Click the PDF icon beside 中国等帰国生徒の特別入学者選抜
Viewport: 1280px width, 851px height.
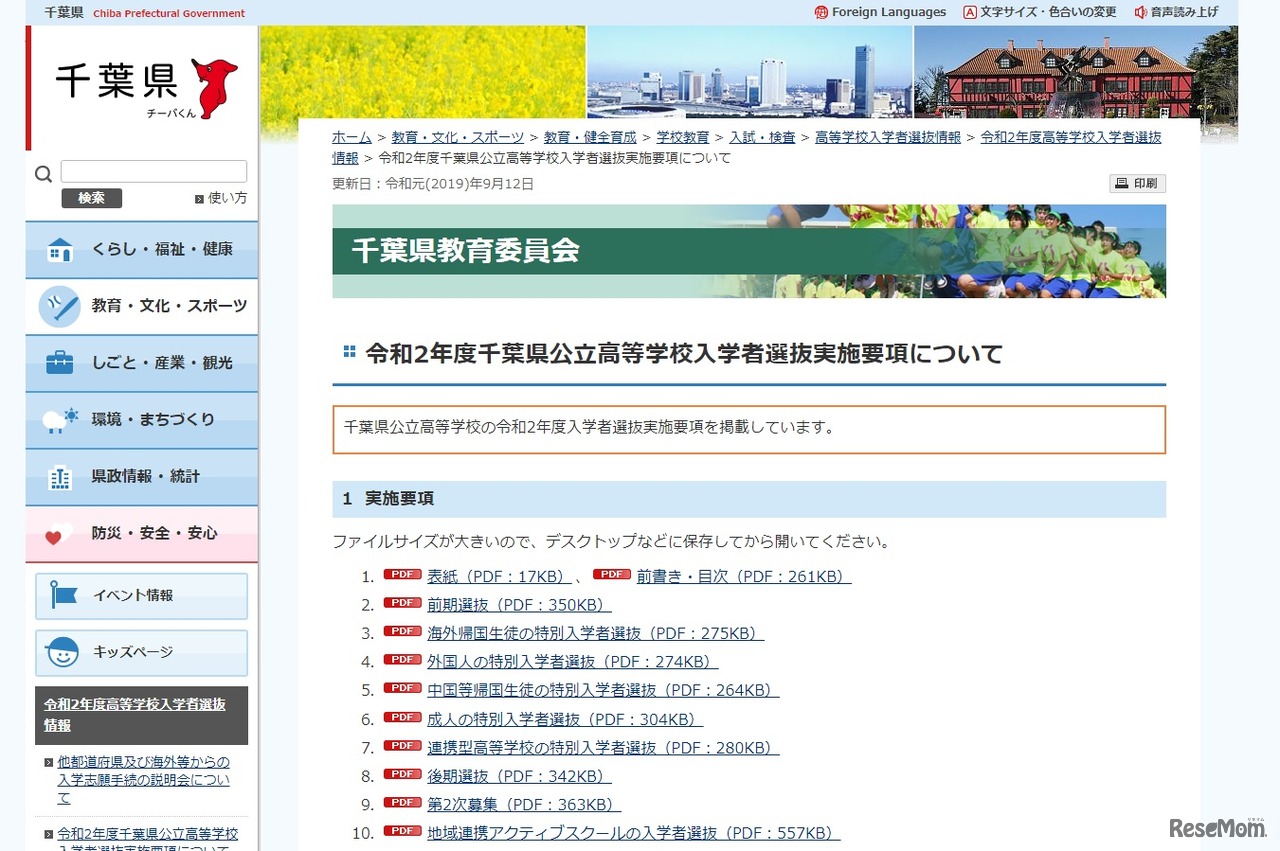coord(403,688)
